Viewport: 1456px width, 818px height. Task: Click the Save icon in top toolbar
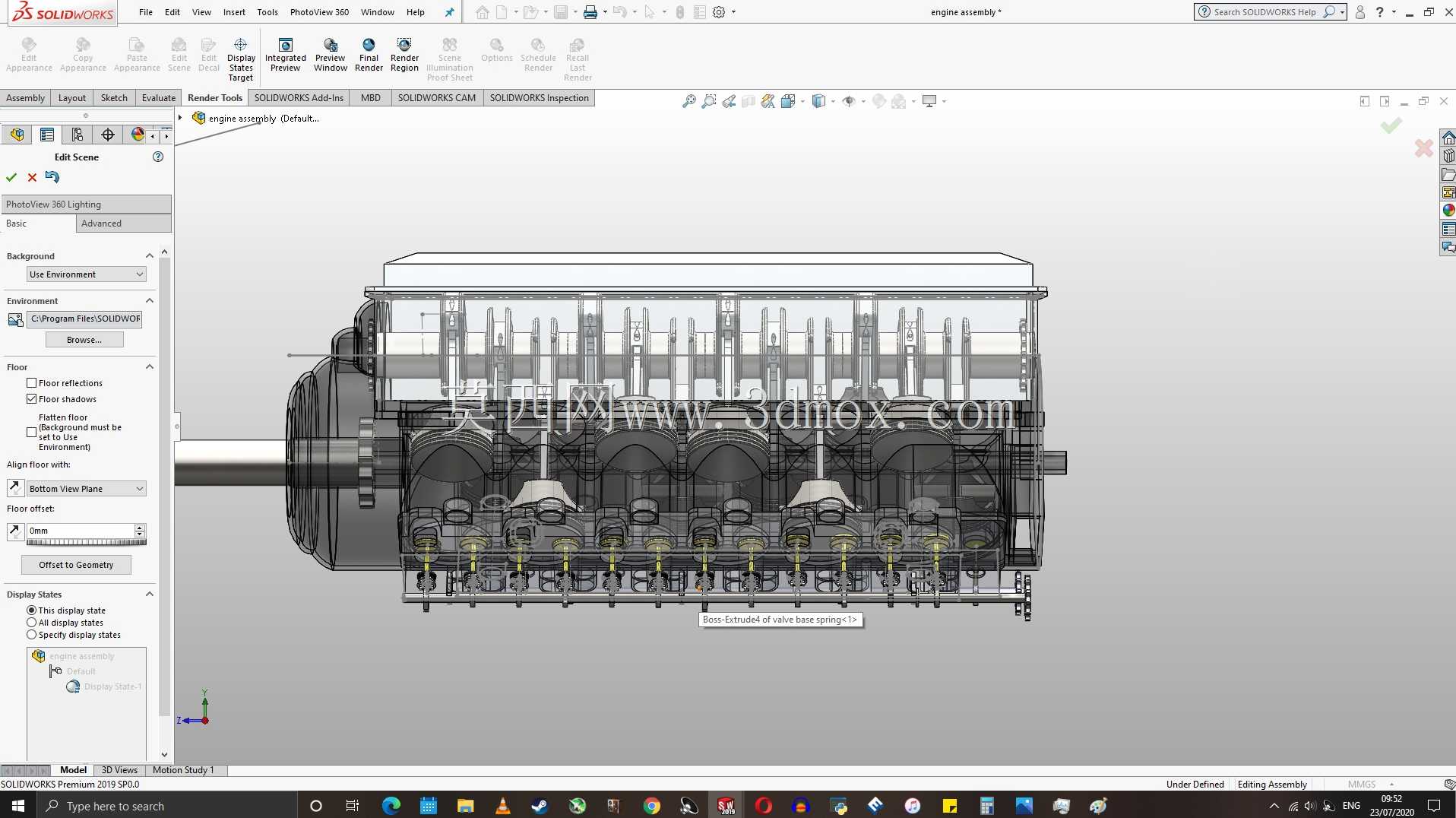pyautogui.click(x=561, y=12)
